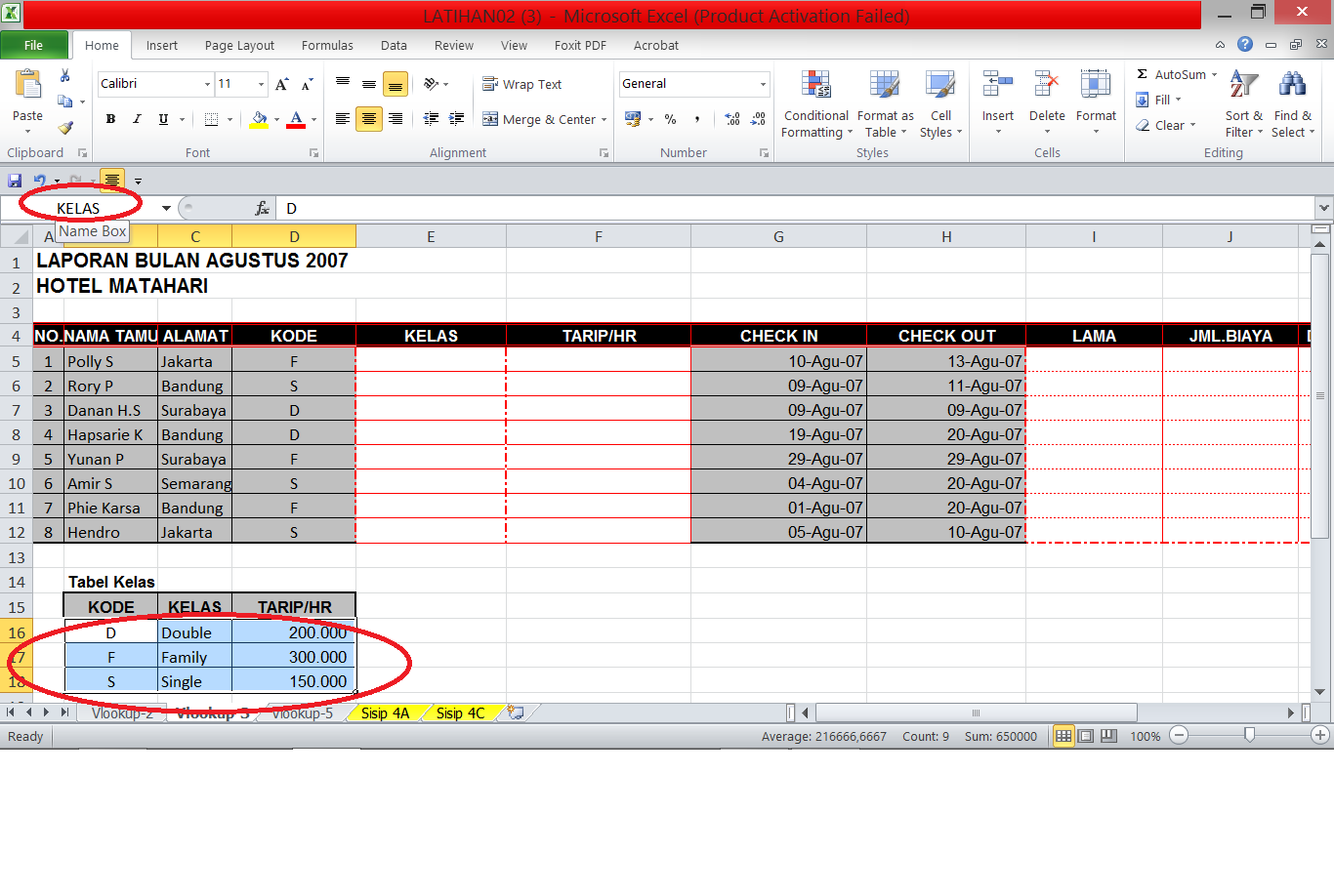Viewport: 1334px width, 896px height.
Task: Switch to the Insert ribbon tab
Action: 162,45
